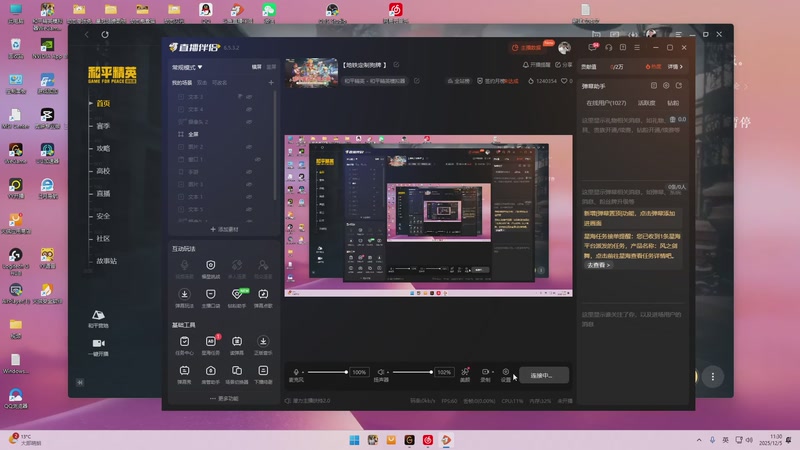Open 攻略 in 和平精英 sidebar

[103, 148]
